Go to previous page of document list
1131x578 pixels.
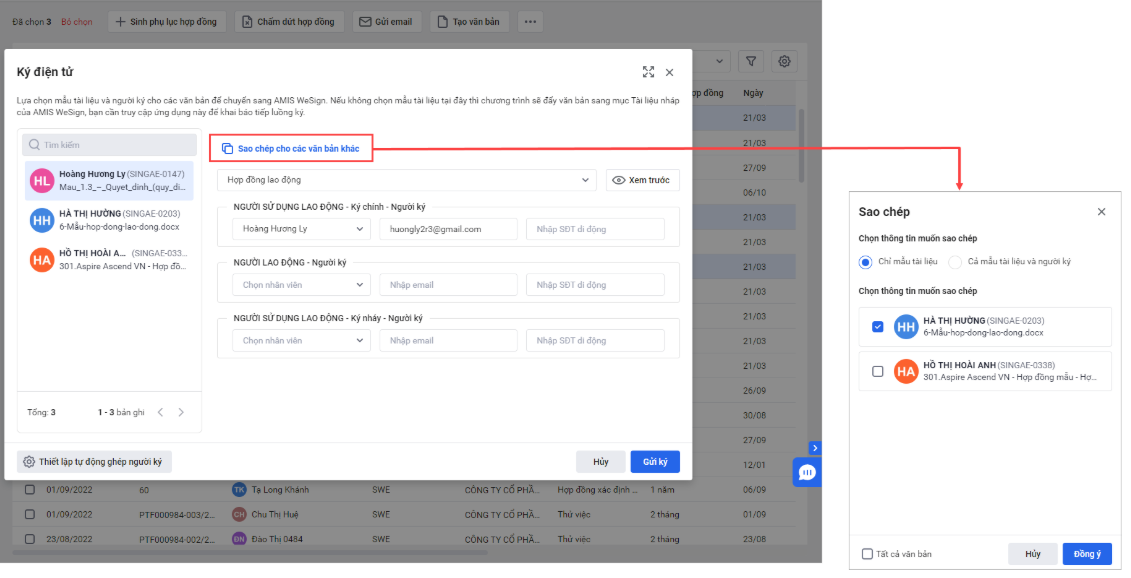pyautogui.click(x=160, y=412)
